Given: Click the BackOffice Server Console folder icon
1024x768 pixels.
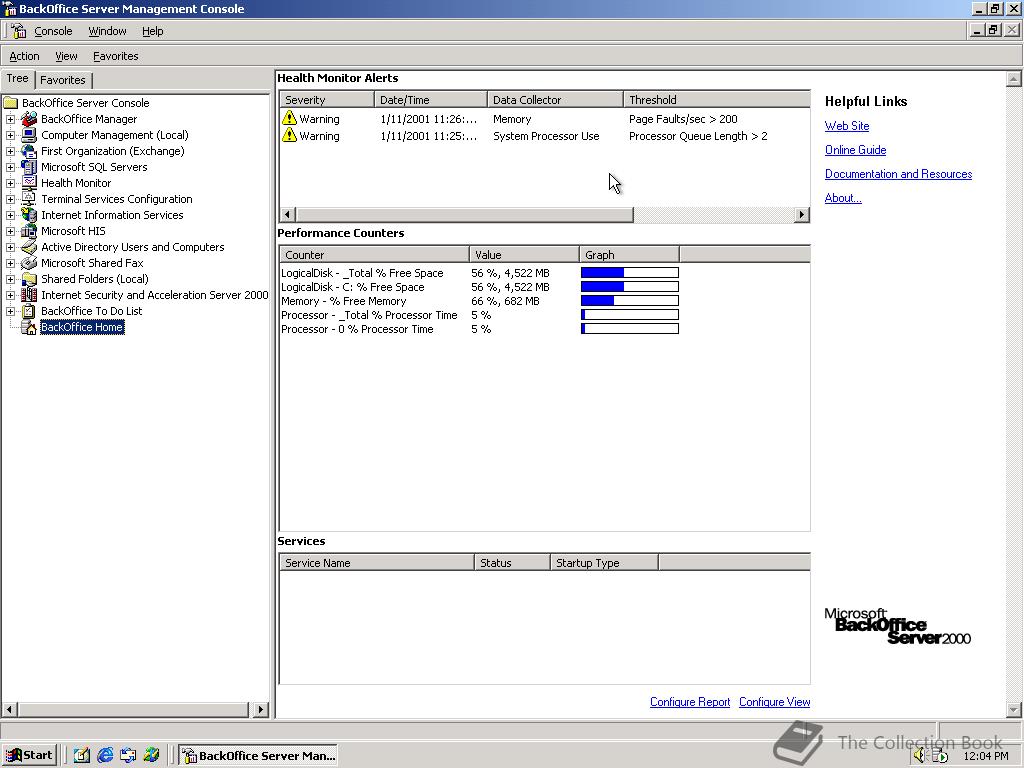Looking at the screenshot, I should tap(10, 103).
